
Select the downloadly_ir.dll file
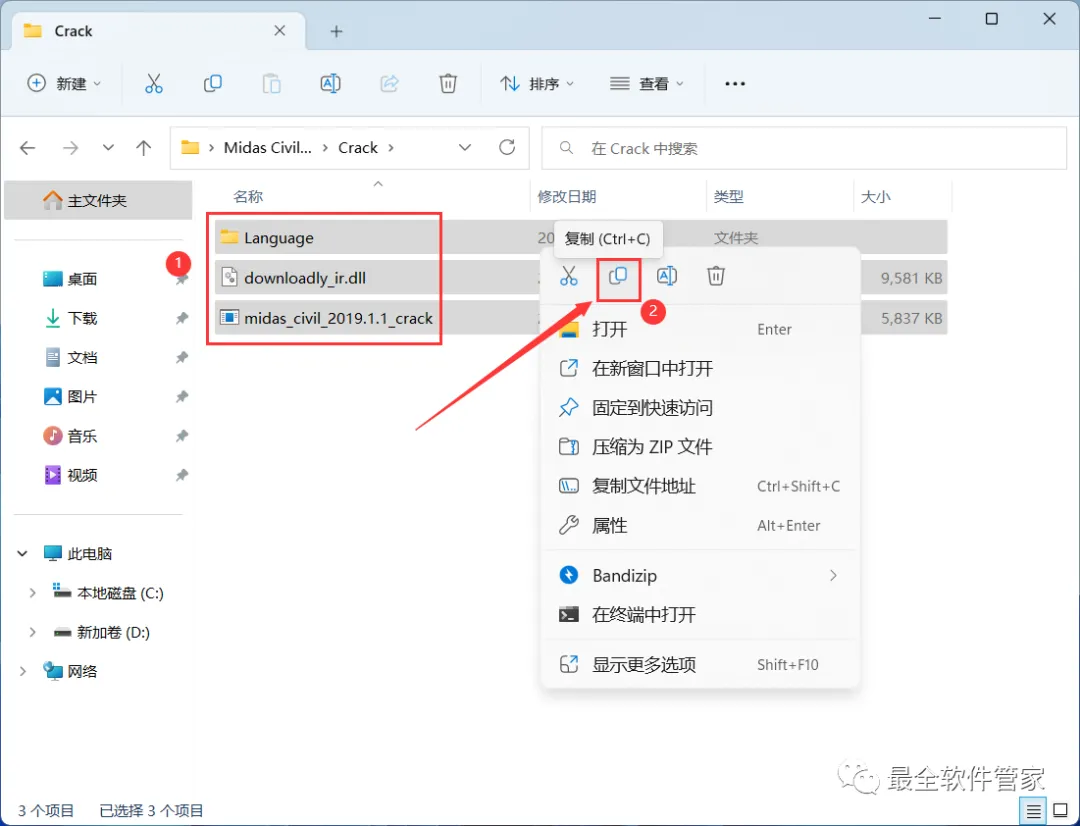click(304, 278)
